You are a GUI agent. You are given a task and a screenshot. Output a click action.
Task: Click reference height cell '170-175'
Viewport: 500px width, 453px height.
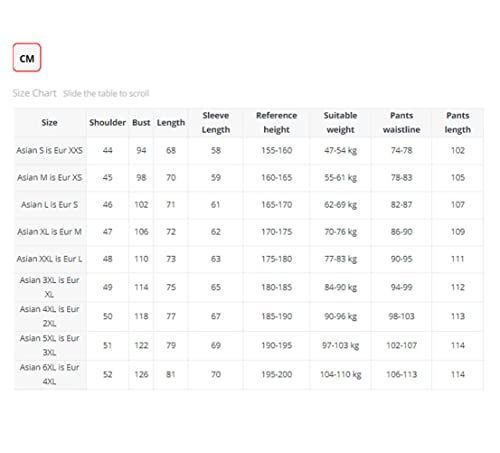tap(276, 232)
